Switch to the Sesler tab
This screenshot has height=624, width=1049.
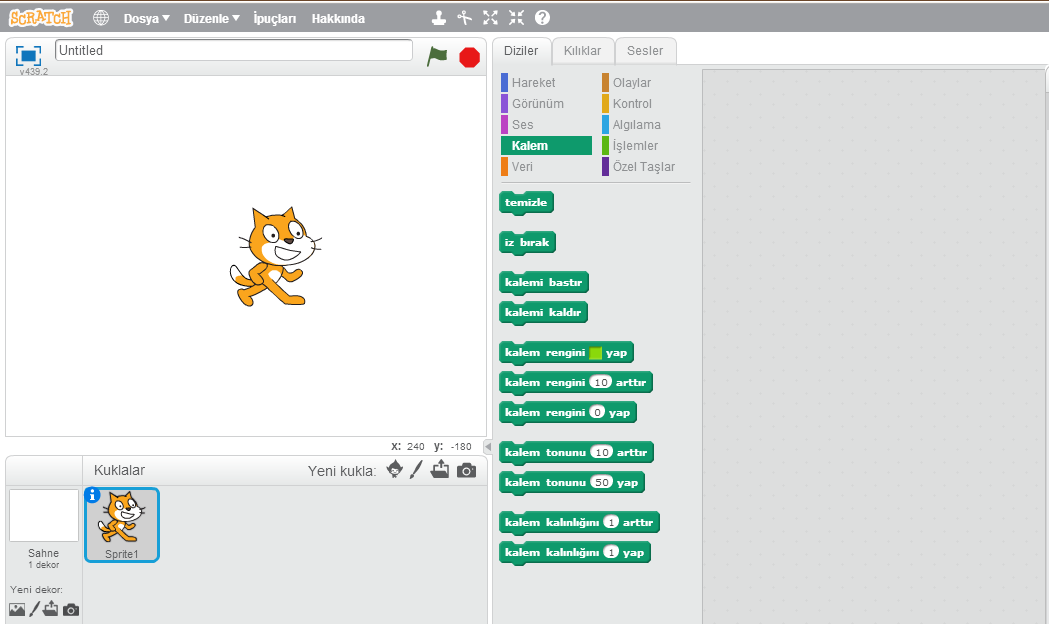645,51
